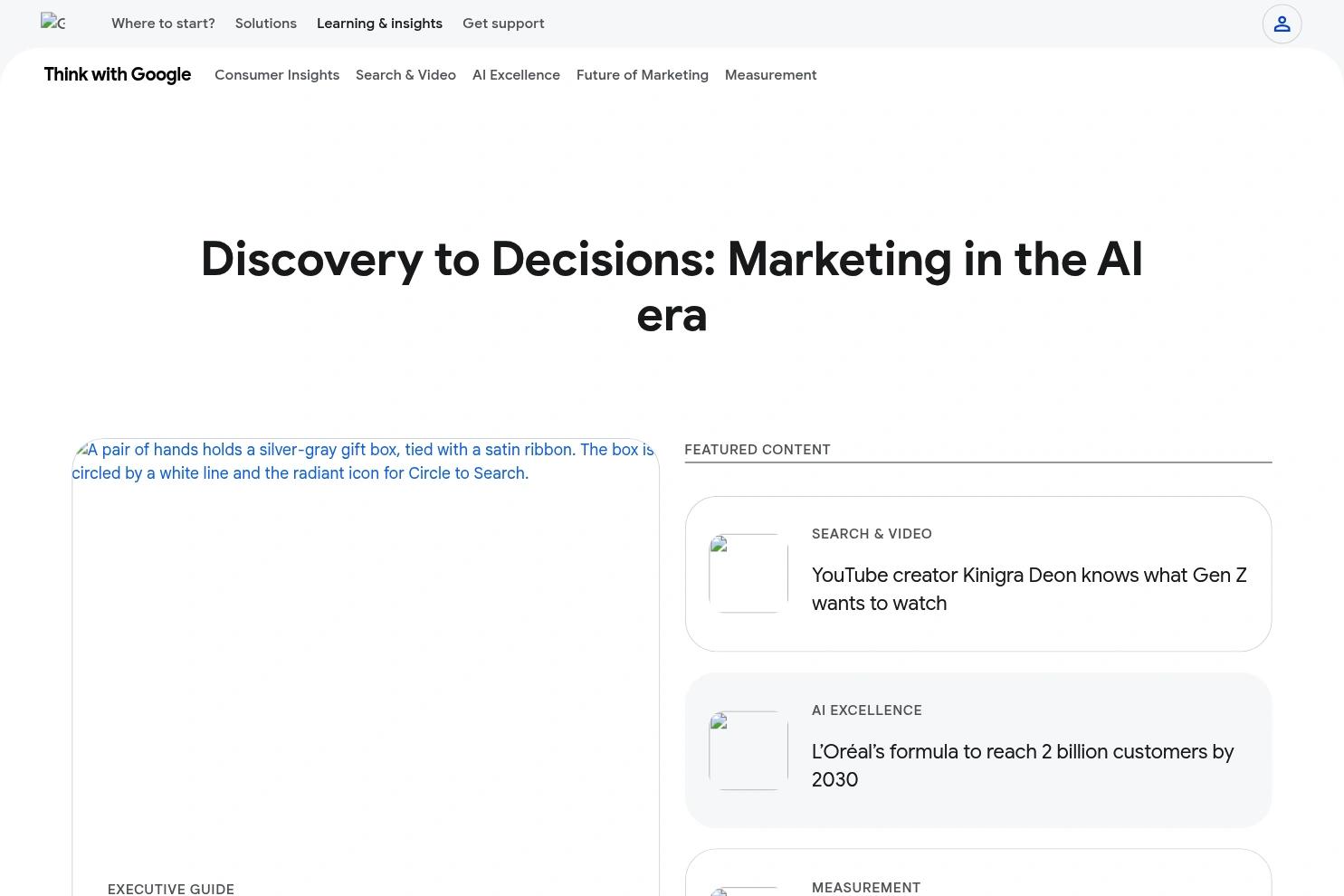Click the user account profile icon

coord(1282,24)
